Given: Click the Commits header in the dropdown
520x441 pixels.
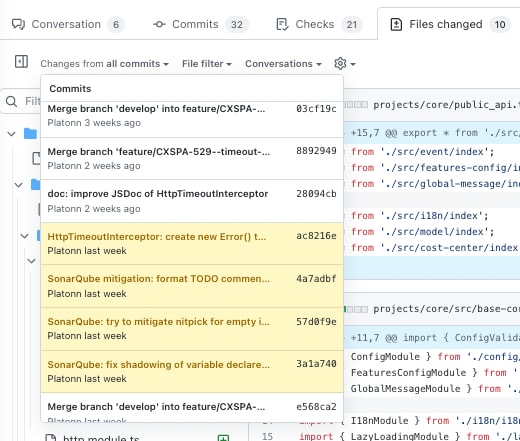Looking at the screenshot, I should pyautogui.click(x=70, y=89).
